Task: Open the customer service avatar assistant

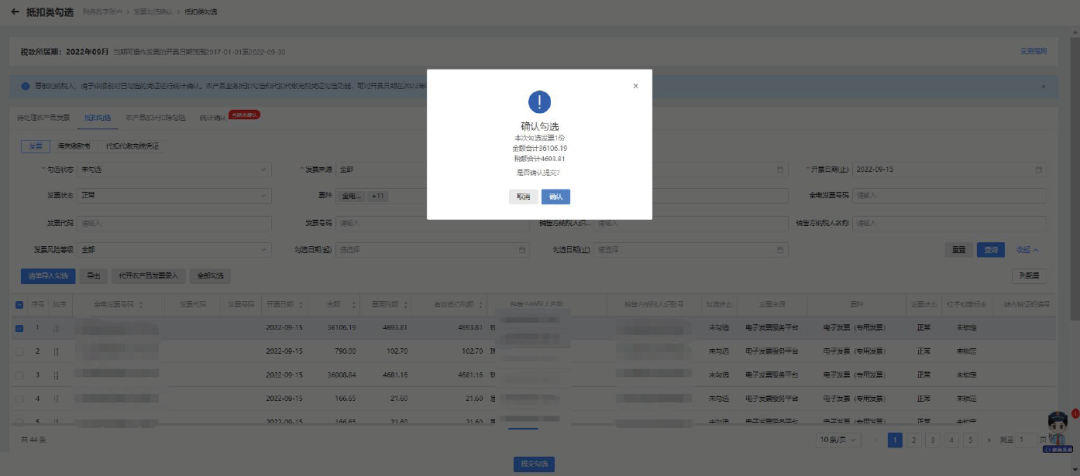Action: point(1058,428)
